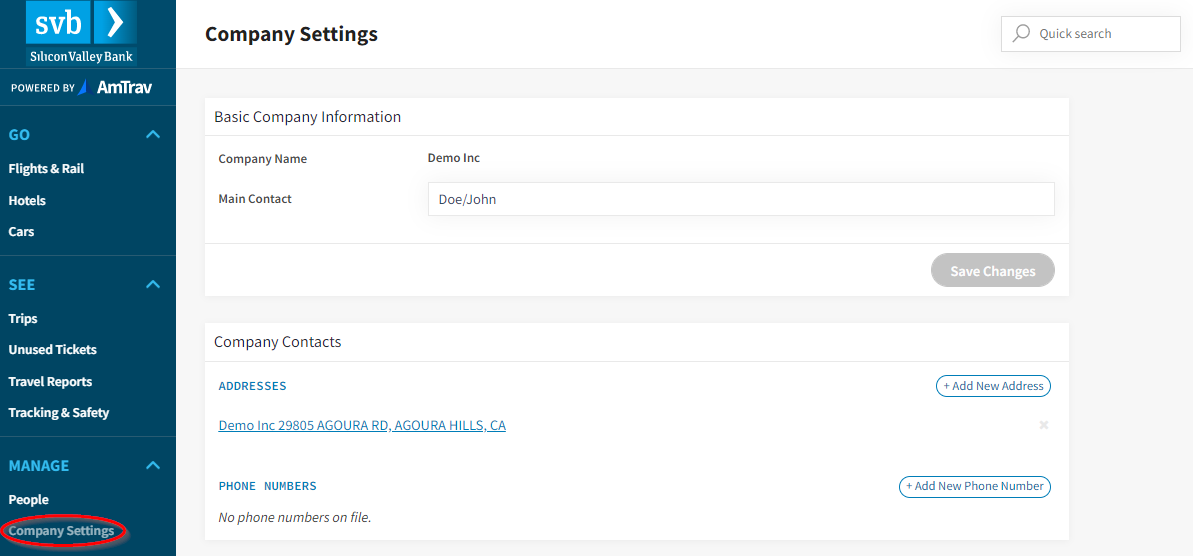View Unused Tickets
Screen dimensions: 1193x556
[x=52, y=349]
